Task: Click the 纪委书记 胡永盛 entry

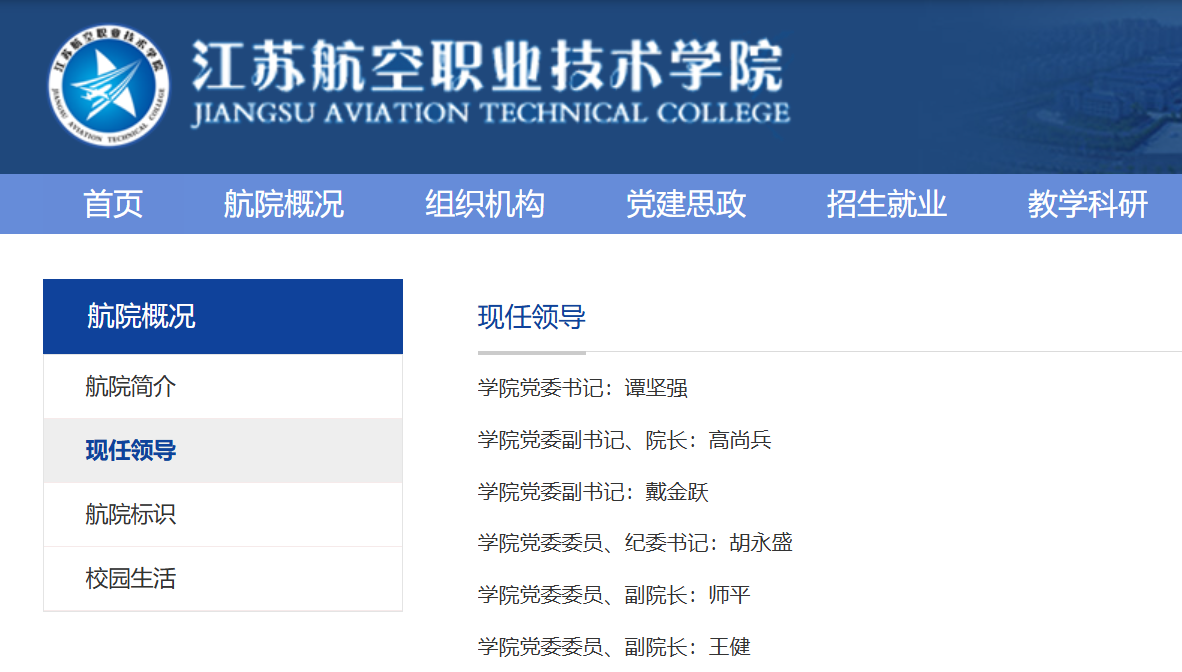Action: [x=635, y=543]
